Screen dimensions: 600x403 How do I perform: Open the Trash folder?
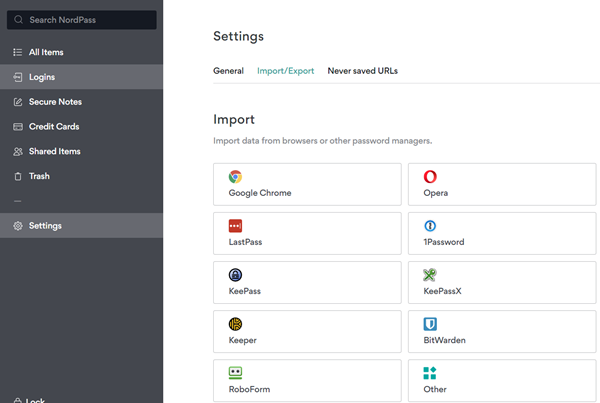39,176
